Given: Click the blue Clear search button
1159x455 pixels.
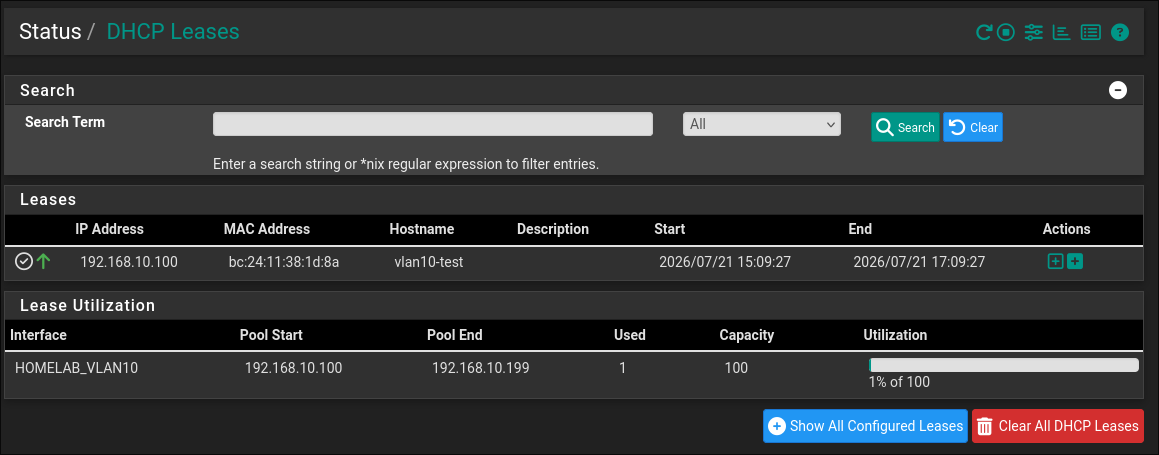Looking at the screenshot, I should coord(973,127).
